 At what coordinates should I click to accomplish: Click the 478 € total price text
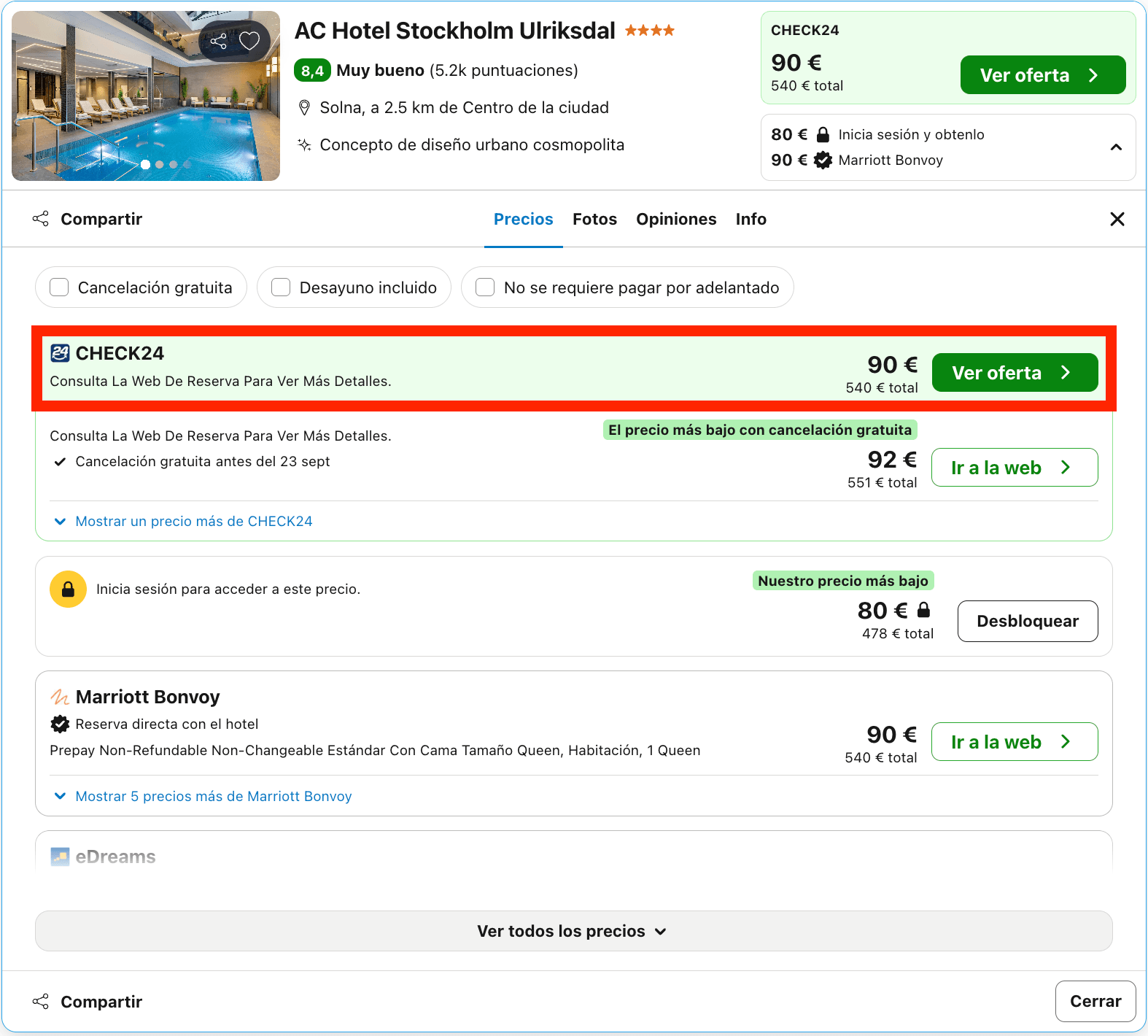(898, 633)
